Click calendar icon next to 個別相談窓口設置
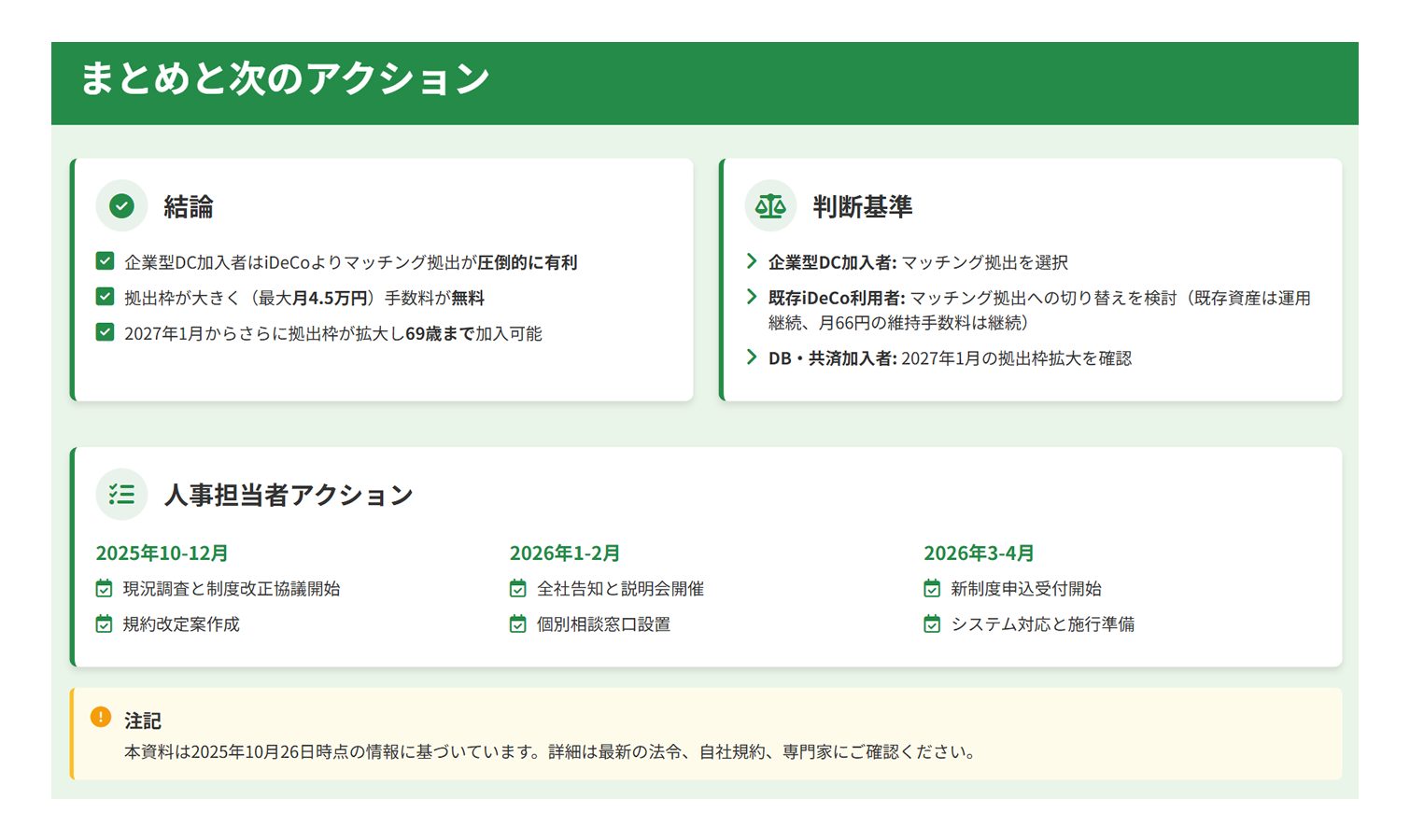 (x=518, y=624)
